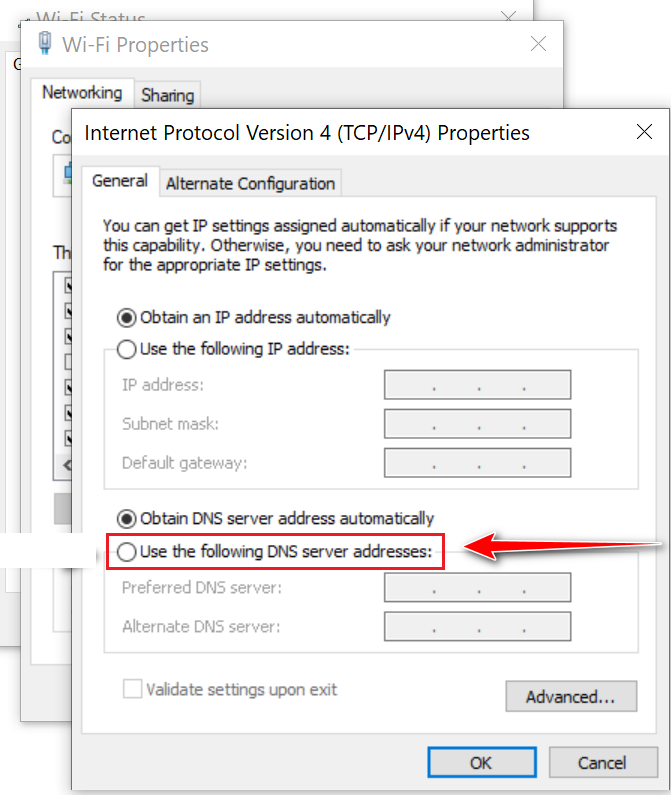
Task: Click the Subnet mask field
Action: tap(477, 424)
